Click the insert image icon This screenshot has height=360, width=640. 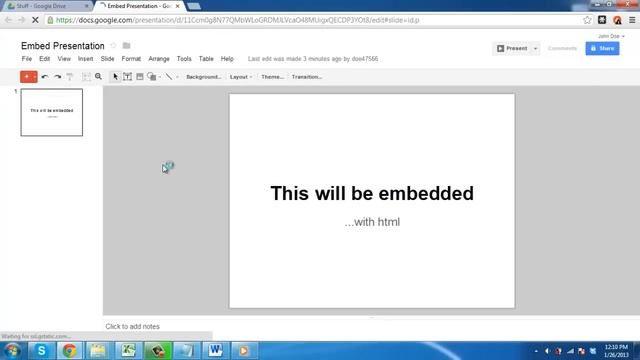point(140,77)
